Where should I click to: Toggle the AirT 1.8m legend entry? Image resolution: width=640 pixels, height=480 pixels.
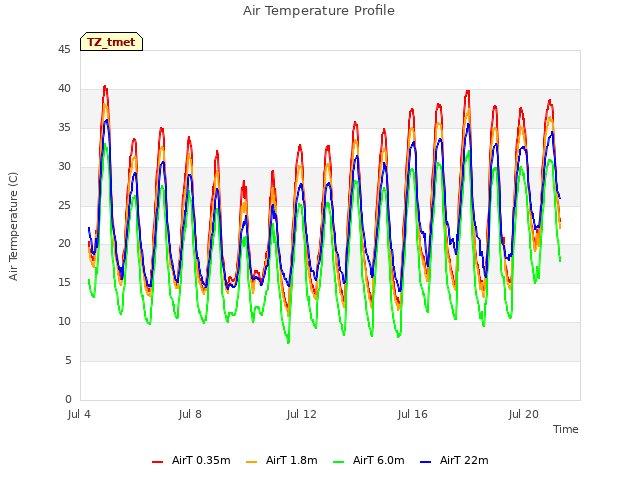pos(282,460)
